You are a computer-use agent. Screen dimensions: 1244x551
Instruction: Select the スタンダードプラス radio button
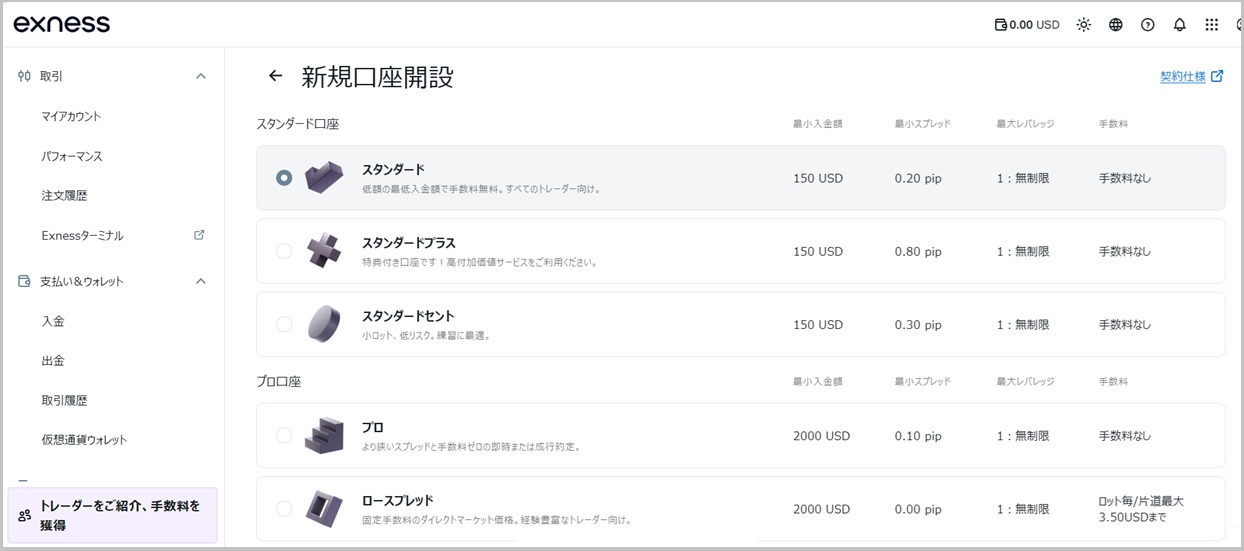(x=284, y=251)
